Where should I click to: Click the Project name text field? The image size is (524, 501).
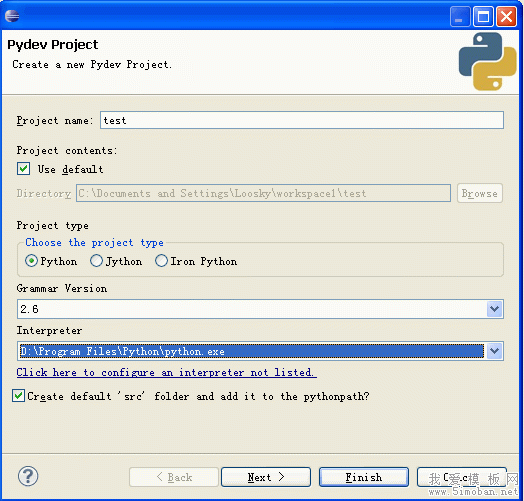pos(302,120)
